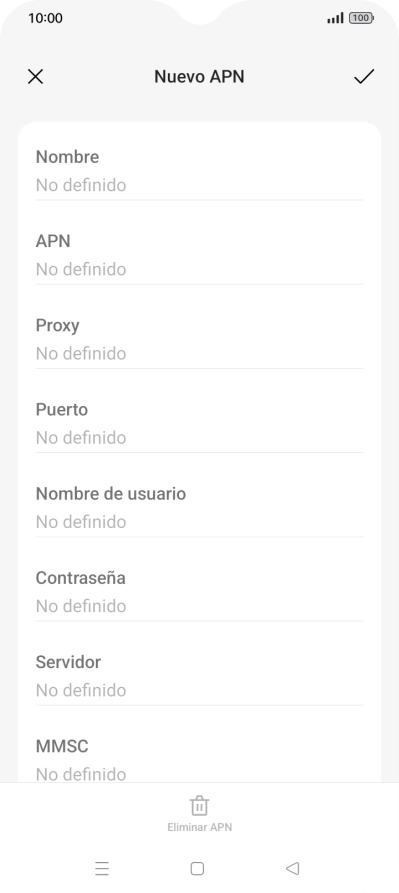Viewport: 399px width, 893px height.
Task: Edit the Nombre de usuario field
Action: 199,508
